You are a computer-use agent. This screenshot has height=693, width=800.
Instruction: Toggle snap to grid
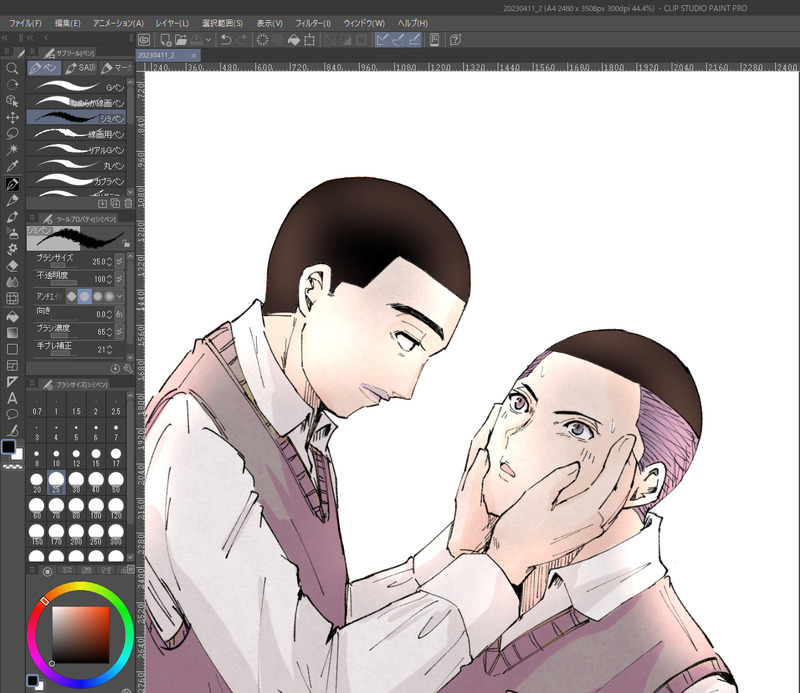[414, 40]
